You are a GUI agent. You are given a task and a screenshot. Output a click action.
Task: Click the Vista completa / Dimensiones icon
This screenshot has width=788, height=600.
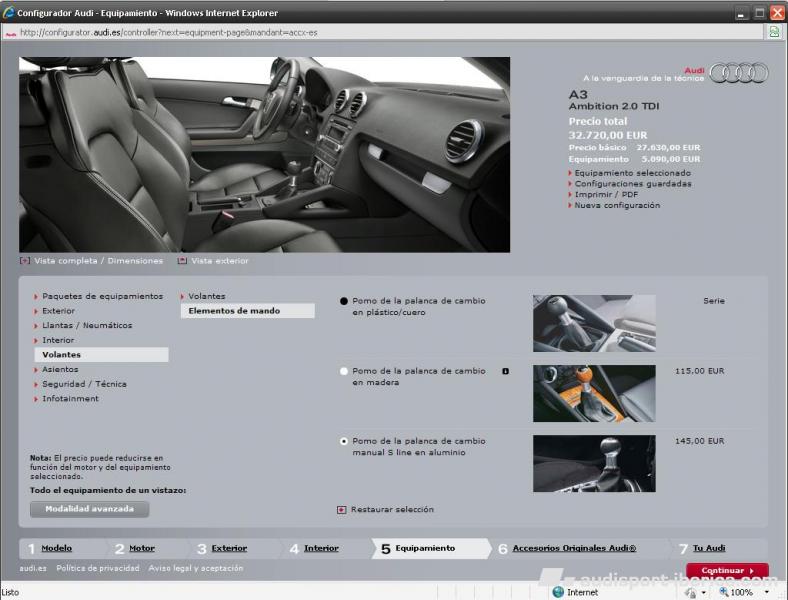[x=25, y=261]
